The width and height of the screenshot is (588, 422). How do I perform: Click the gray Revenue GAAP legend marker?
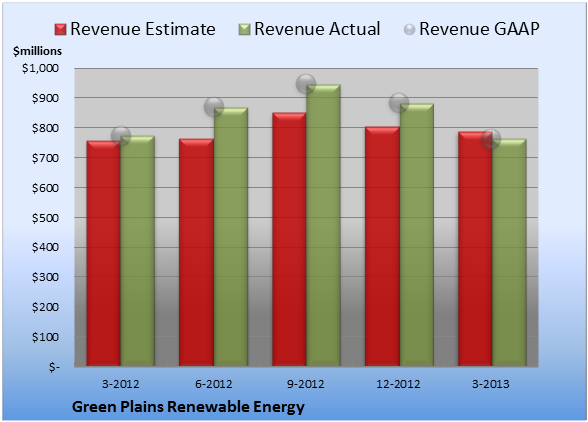coord(410,30)
